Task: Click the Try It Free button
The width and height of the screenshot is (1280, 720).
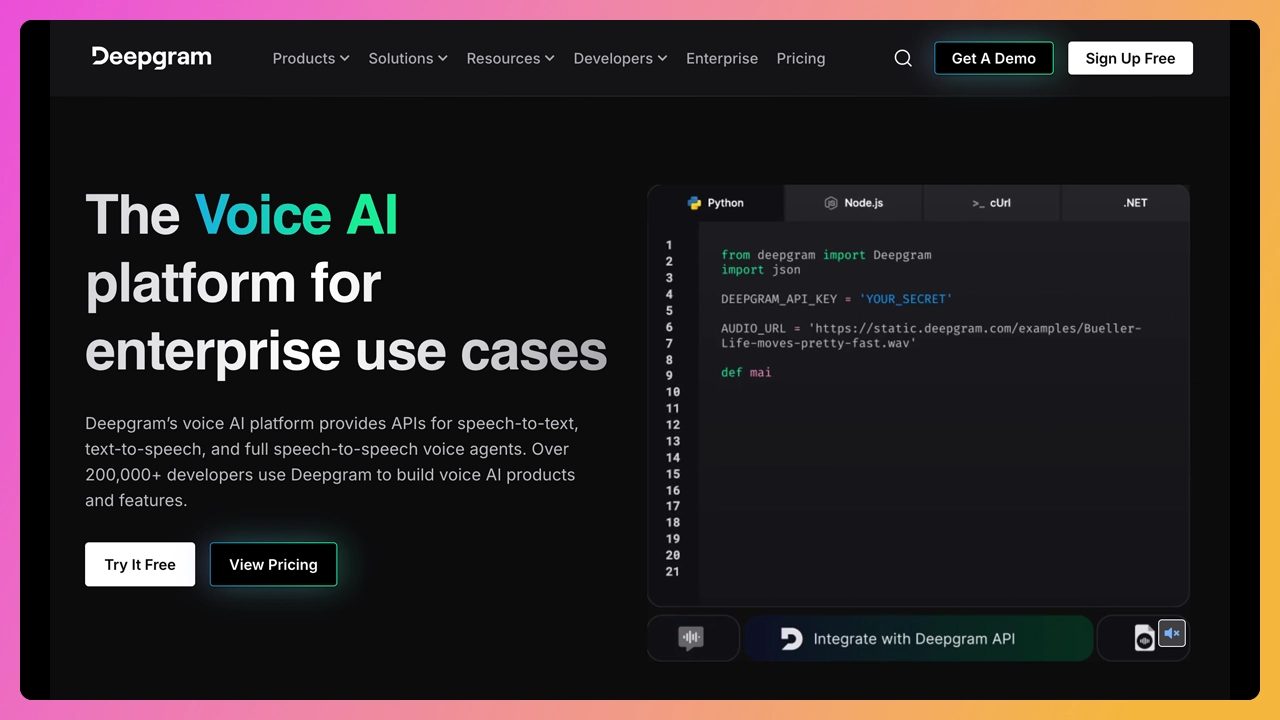Action: [140, 564]
